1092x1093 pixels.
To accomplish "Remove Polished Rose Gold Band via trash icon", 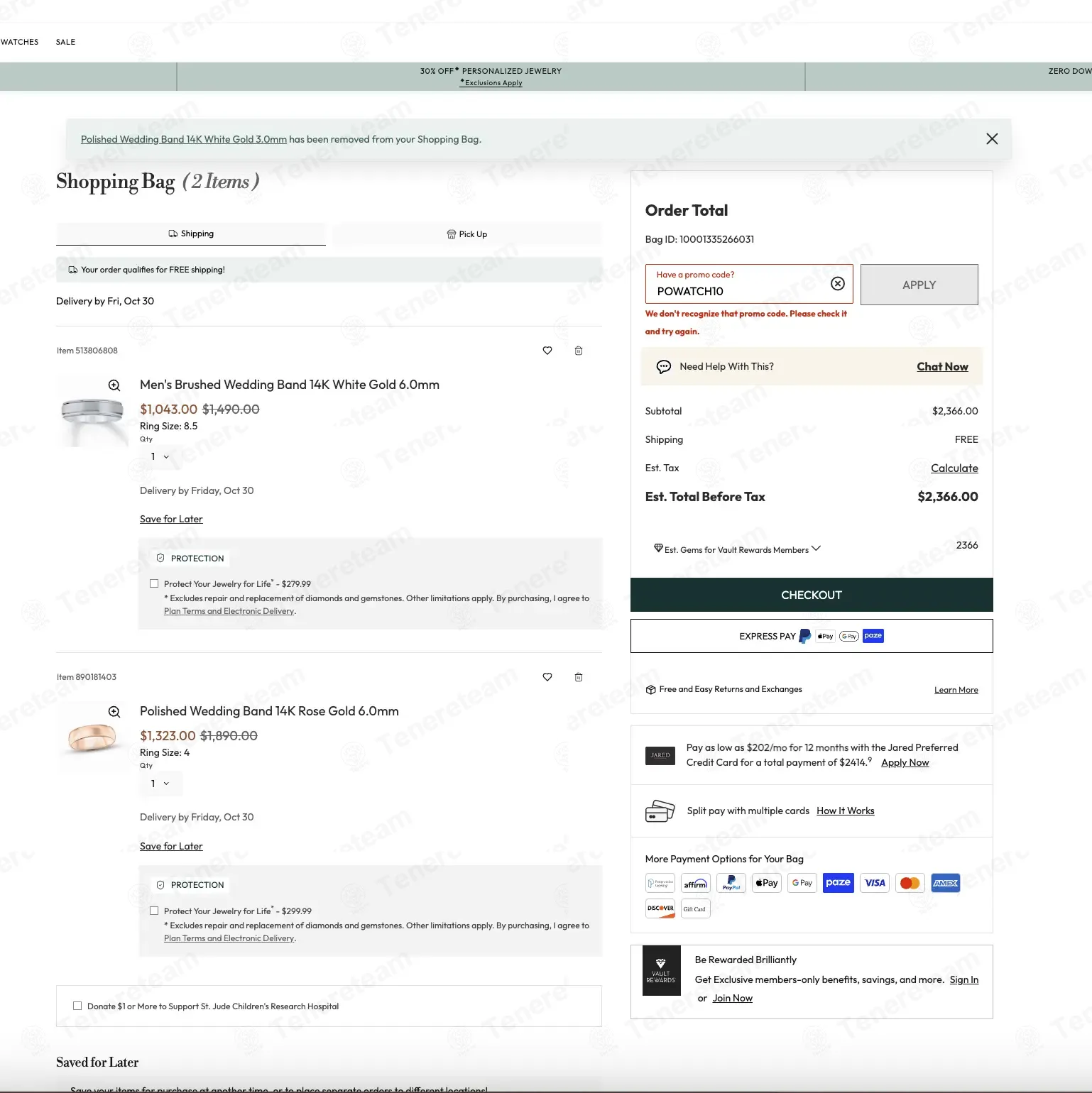I will point(579,677).
